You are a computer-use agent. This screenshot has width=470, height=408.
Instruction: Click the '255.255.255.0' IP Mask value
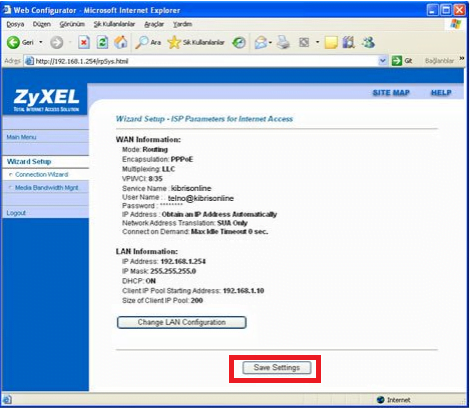click(173, 271)
